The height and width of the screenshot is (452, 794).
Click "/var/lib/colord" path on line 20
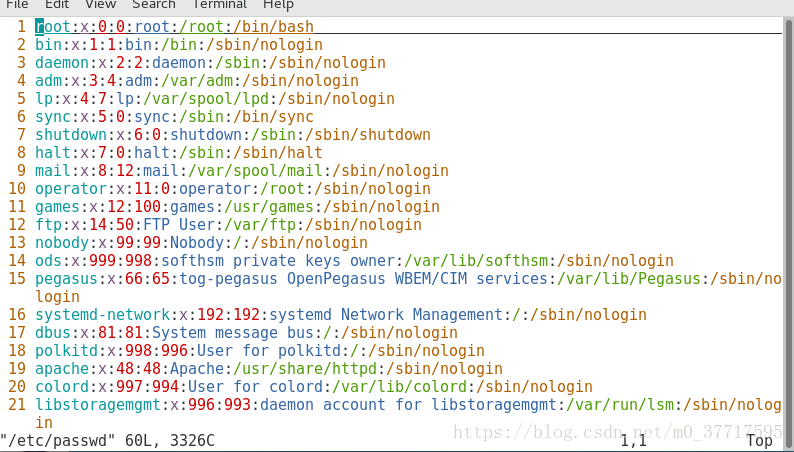[399, 387]
